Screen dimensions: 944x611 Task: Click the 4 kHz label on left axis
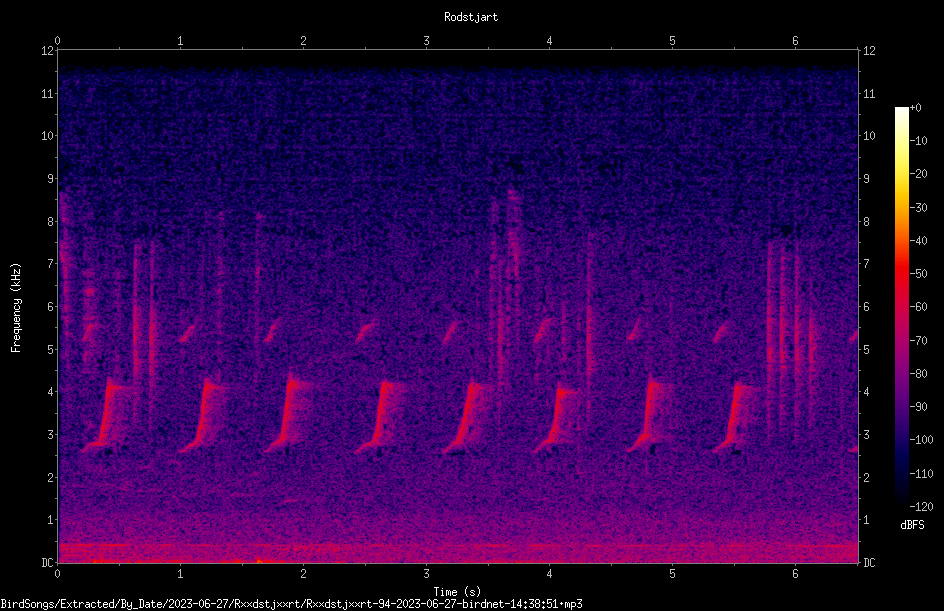51,392
